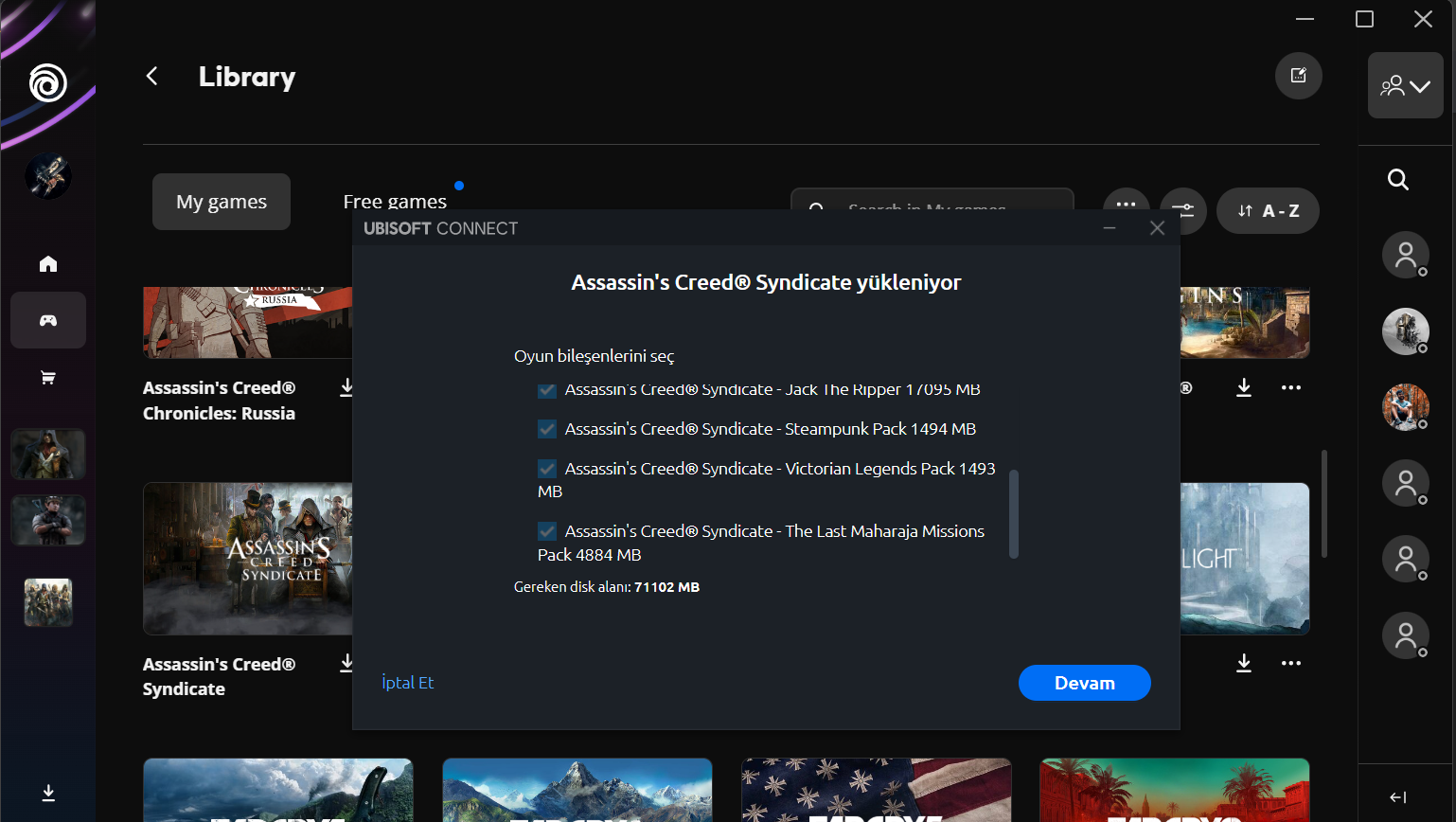
Task: Go back using the arrow beside Library
Action: pyautogui.click(x=151, y=76)
